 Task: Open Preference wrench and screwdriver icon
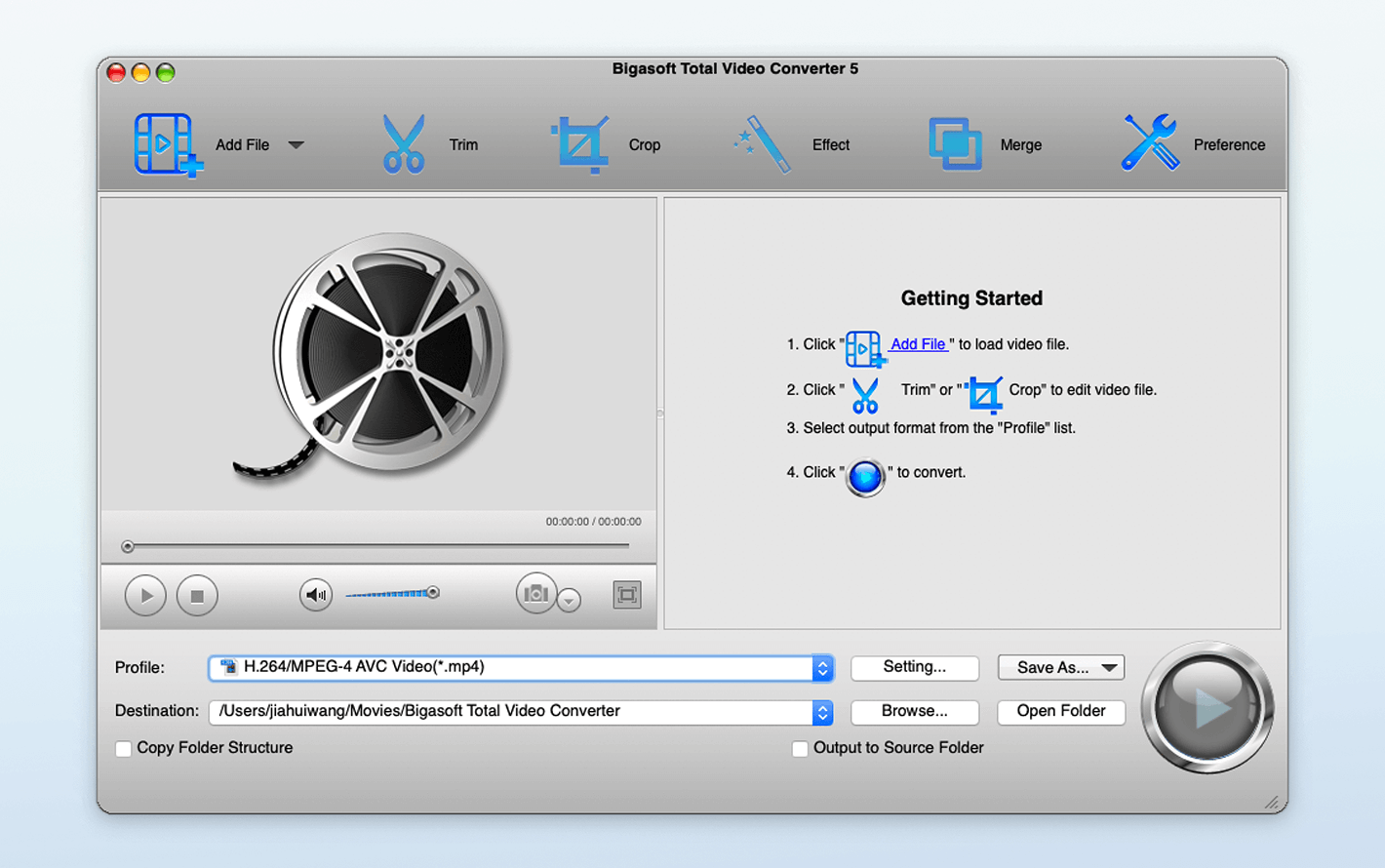tap(1150, 143)
